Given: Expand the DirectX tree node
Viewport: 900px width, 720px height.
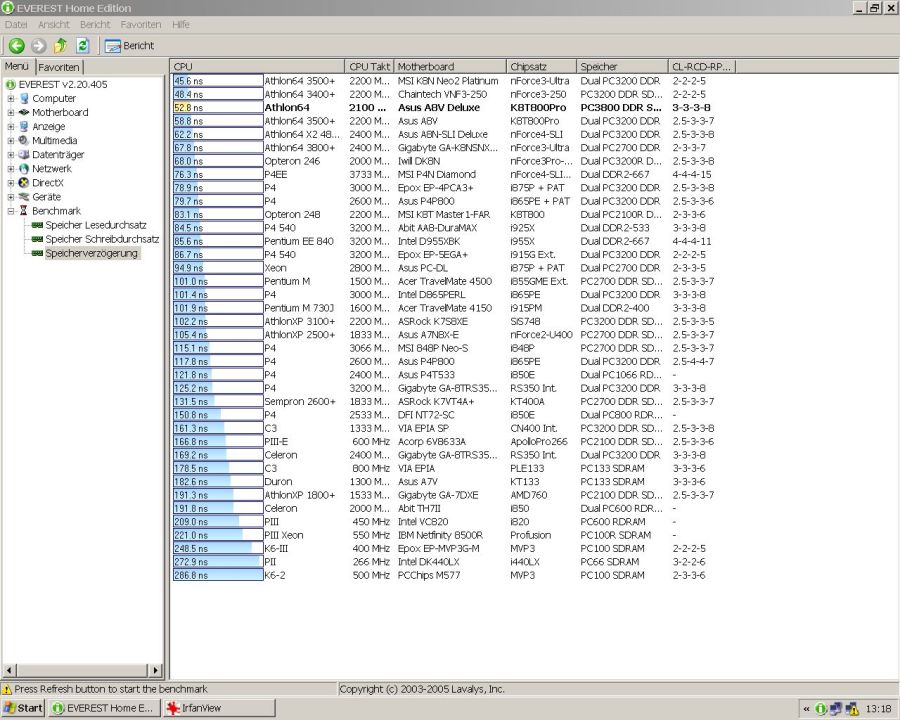Looking at the screenshot, I should (10, 183).
